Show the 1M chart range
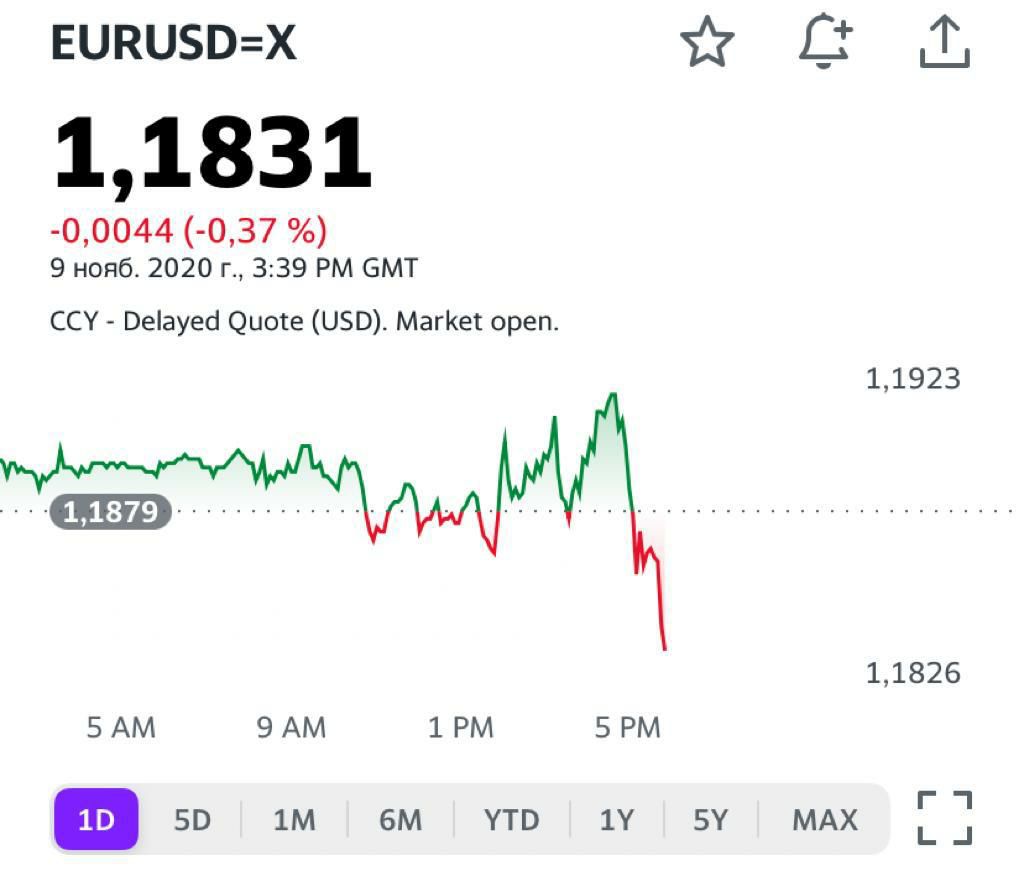 coord(294,820)
